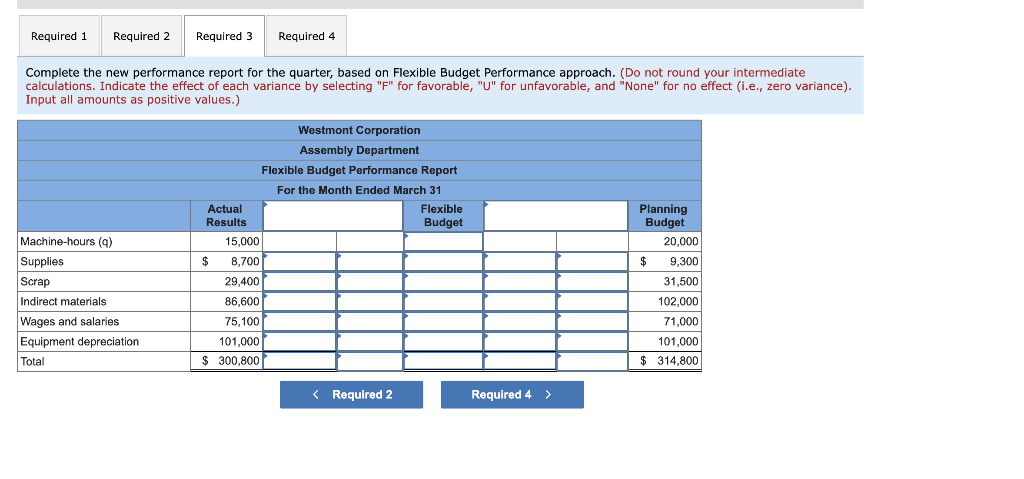Click the Flexible Budget cell for Indirect materials
The width and height of the screenshot is (1024, 479).
[443, 301]
